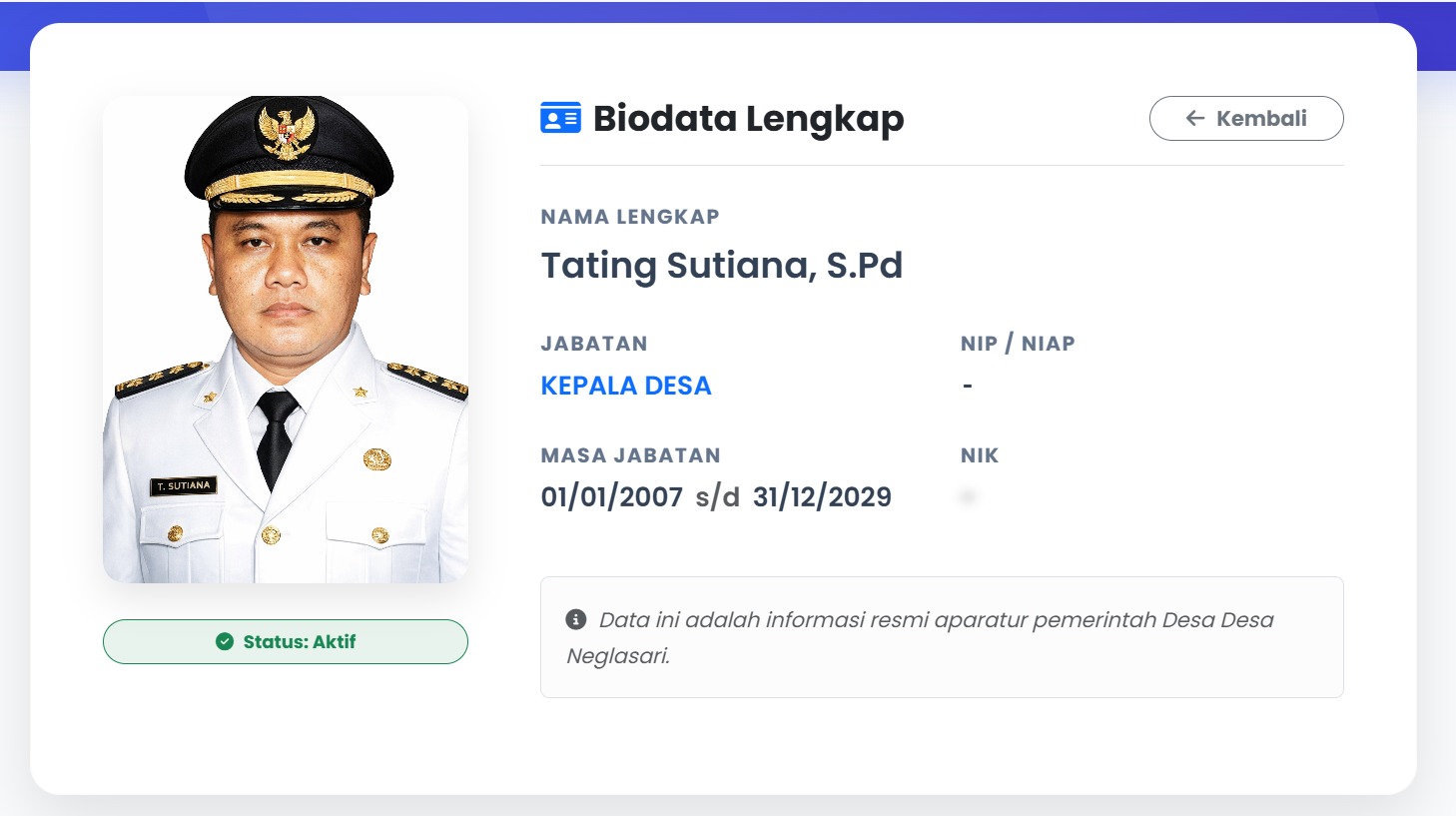1456x816 pixels.
Task: Click the ID card icon beside Biodata Lengkap
Action: (x=560, y=118)
